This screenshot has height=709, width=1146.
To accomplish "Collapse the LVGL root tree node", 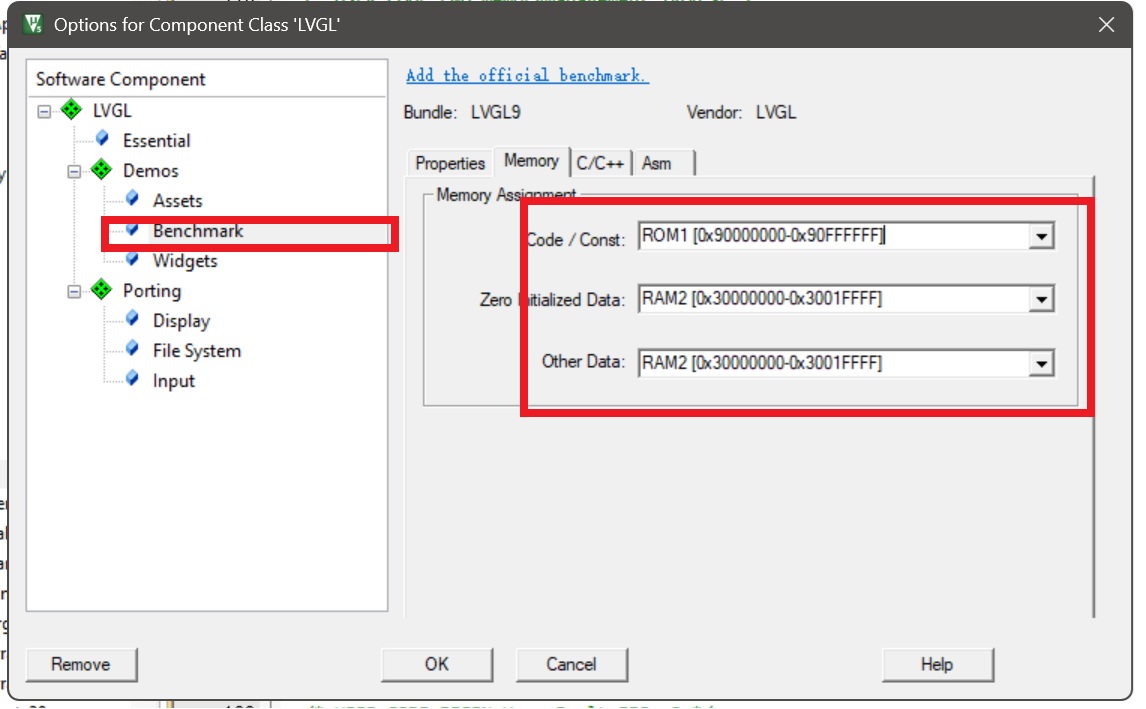I will (x=45, y=111).
